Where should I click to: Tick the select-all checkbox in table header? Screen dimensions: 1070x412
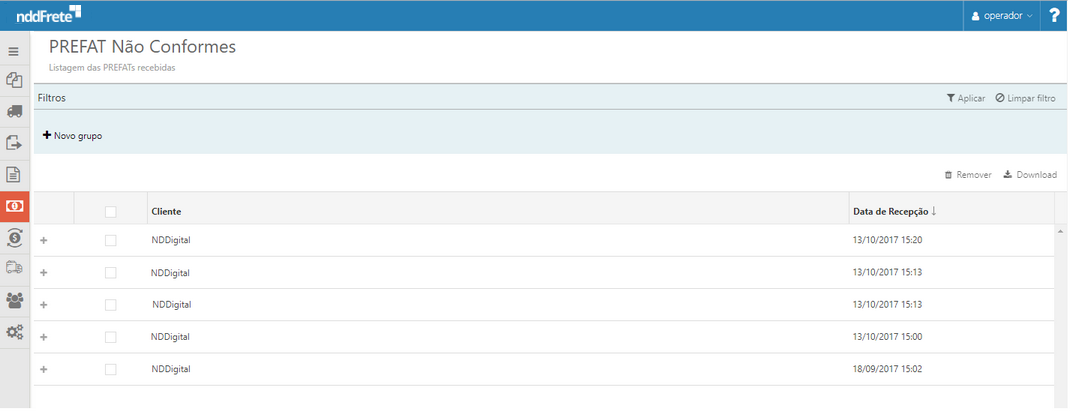coord(110,211)
